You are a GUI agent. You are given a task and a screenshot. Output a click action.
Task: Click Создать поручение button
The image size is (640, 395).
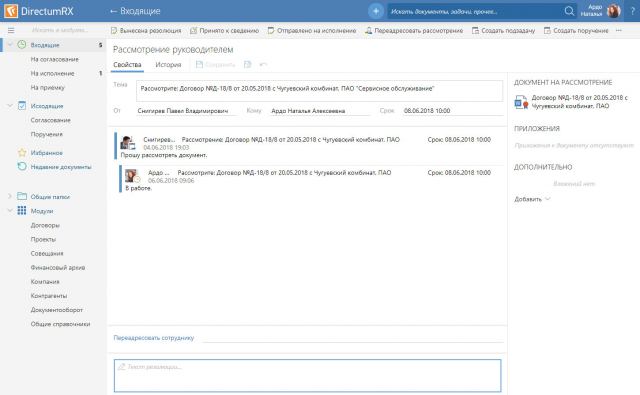point(576,31)
